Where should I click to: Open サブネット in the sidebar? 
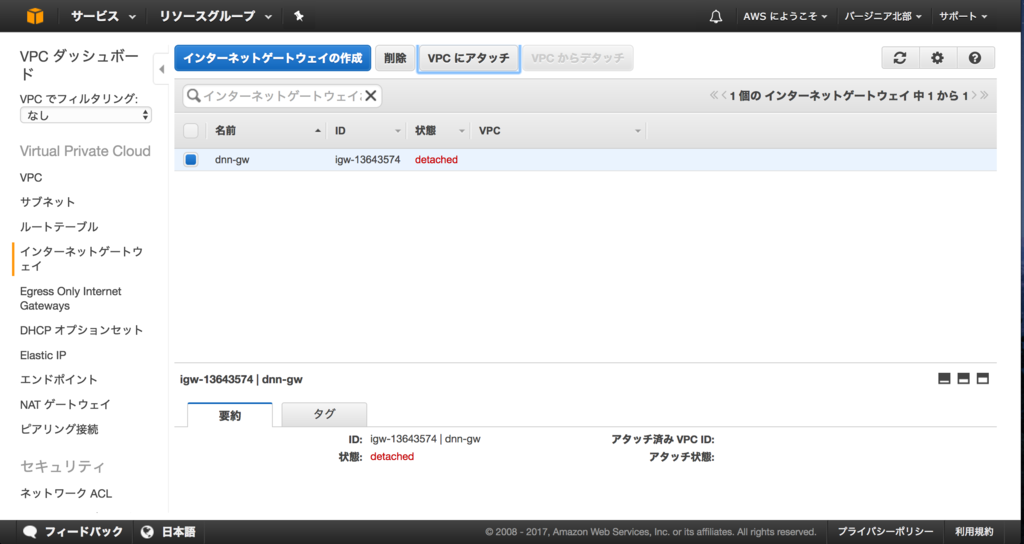tap(47, 202)
